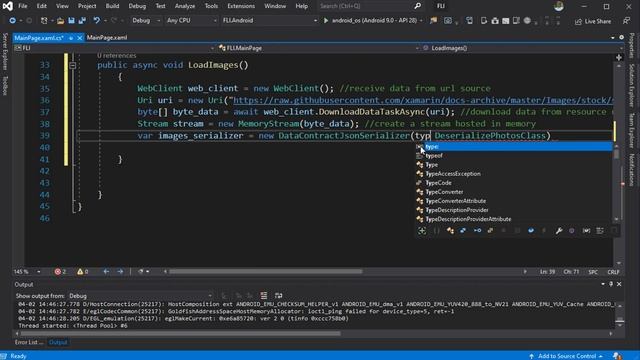Open the FLI.Android startup project dropdown
The height and width of the screenshot is (360, 640).
coord(269,20)
